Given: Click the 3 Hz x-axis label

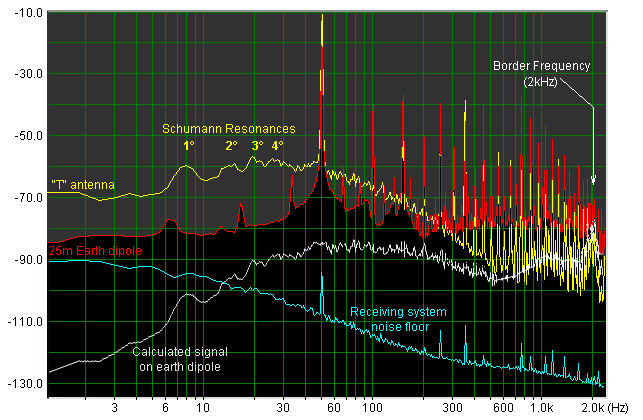Looking at the screenshot, I should [114, 408].
